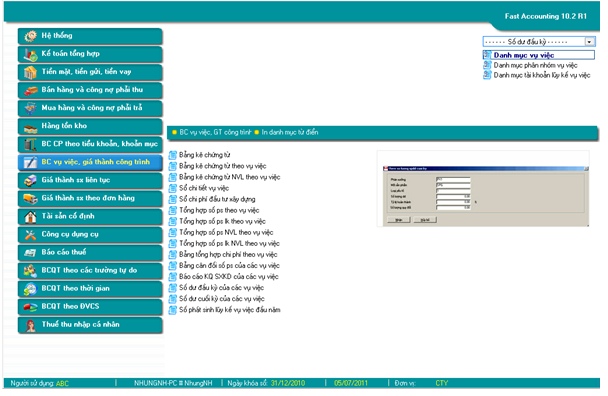Open Giá thành sx liên tục
The height and width of the screenshot is (396, 608).
pos(90,180)
